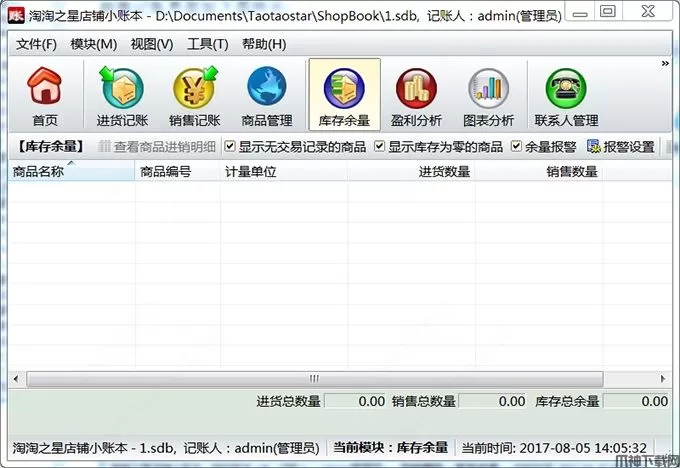Open the 模块(M) menu
Image resolution: width=680 pixels, height=468 pixels.
point(94,44)
